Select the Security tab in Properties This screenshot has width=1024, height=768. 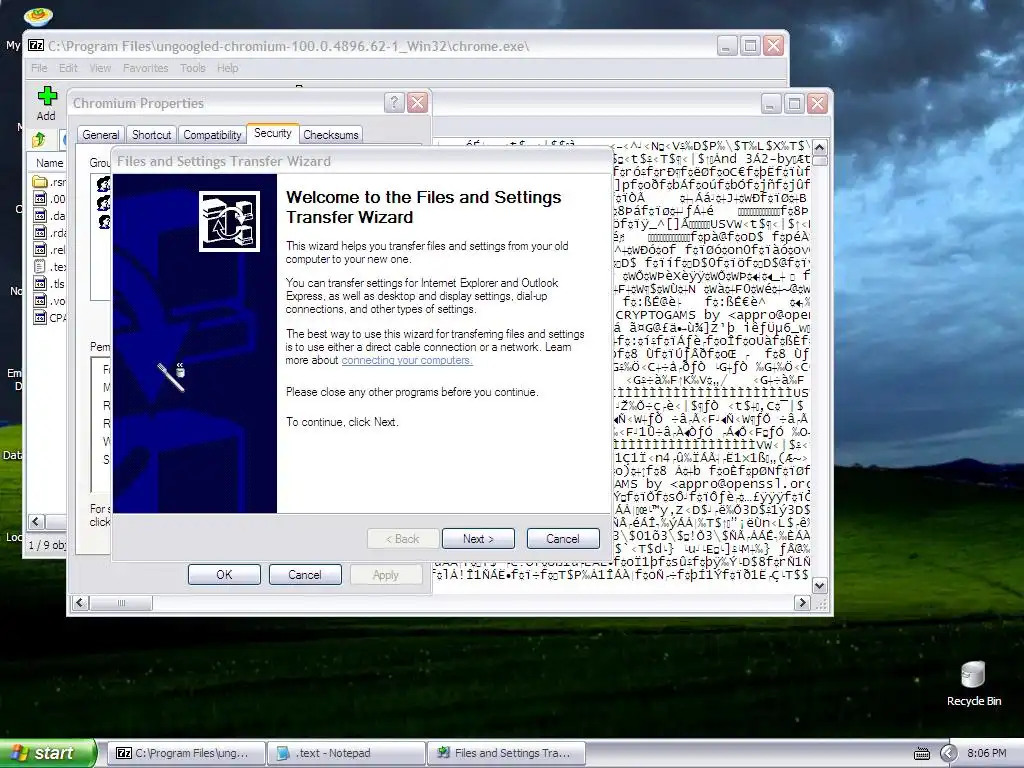(272, 133)
